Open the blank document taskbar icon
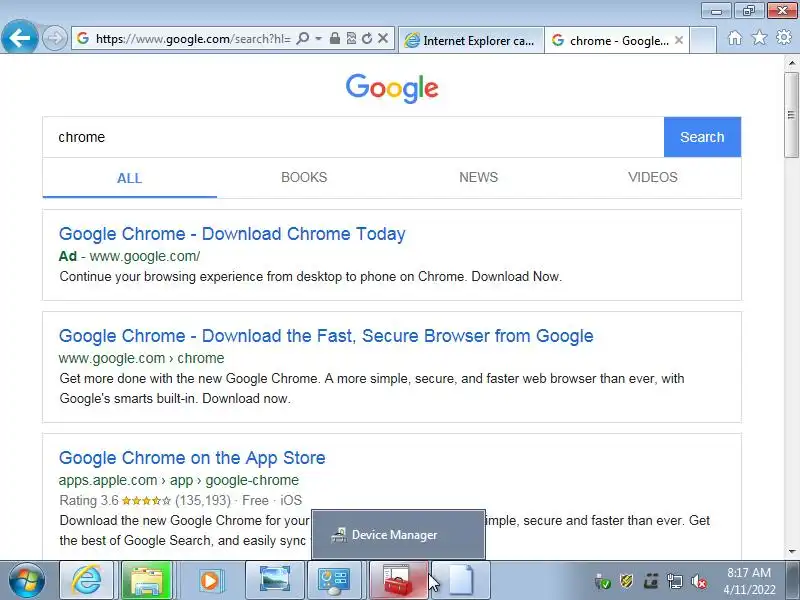 pos(461,580)
